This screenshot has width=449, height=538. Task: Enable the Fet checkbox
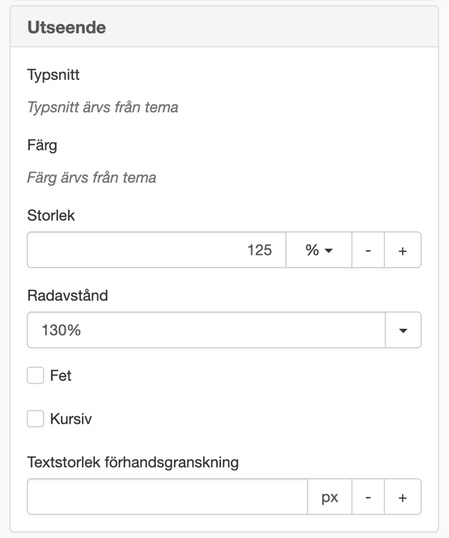(x=35, y=375)
